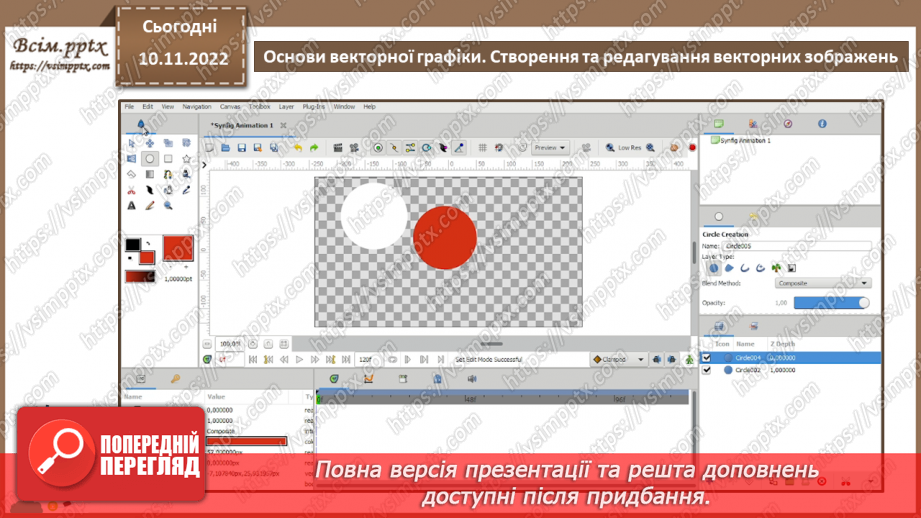The height and width of the screenshot is (518, 921).
Task: Open the Preview dropdown in toolbar
Action: (x=550, y=148)
